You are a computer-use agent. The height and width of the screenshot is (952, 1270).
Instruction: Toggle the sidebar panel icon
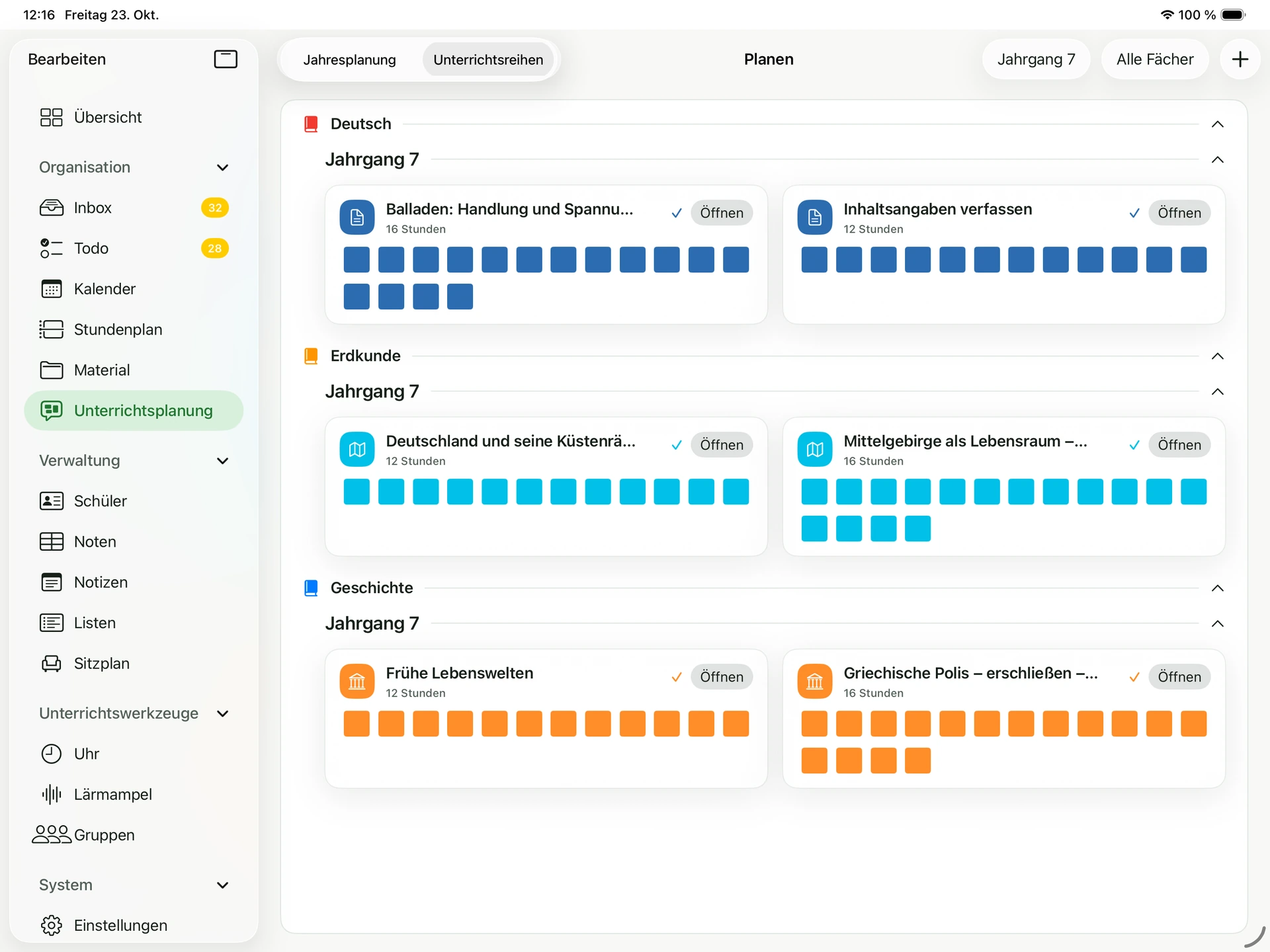pos(226,59)
